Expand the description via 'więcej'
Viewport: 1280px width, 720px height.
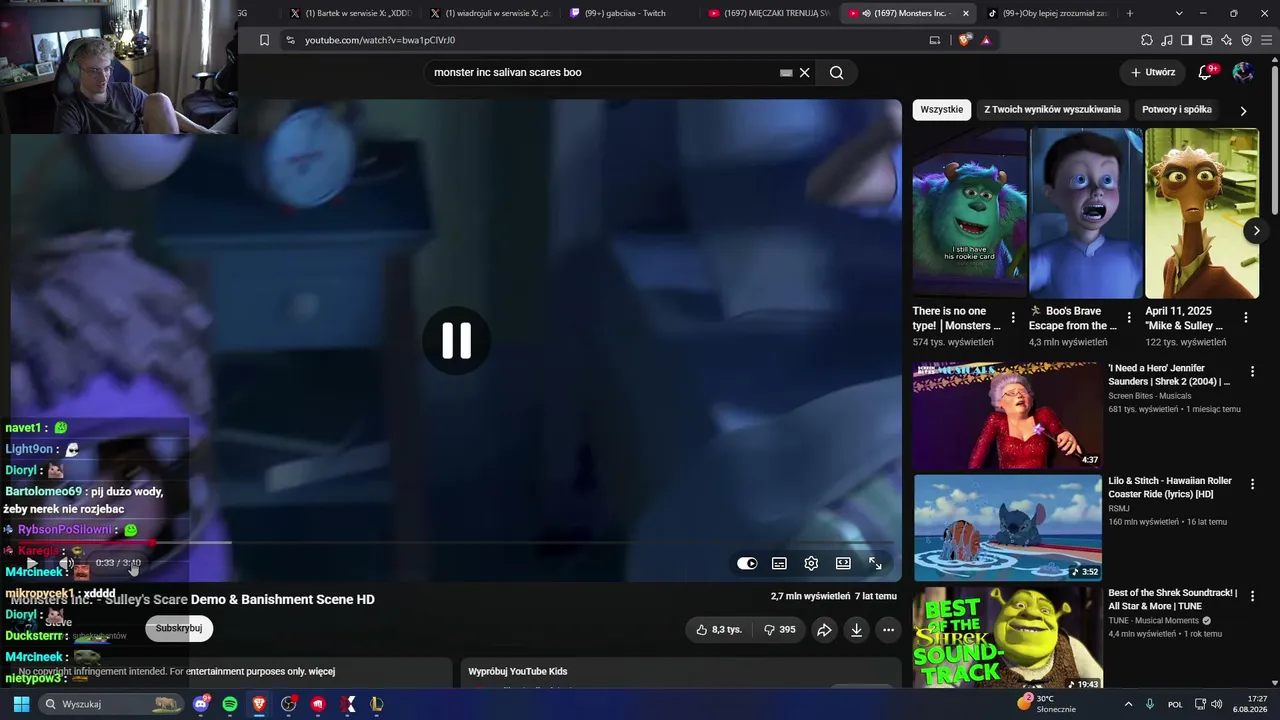coord(321,672)
